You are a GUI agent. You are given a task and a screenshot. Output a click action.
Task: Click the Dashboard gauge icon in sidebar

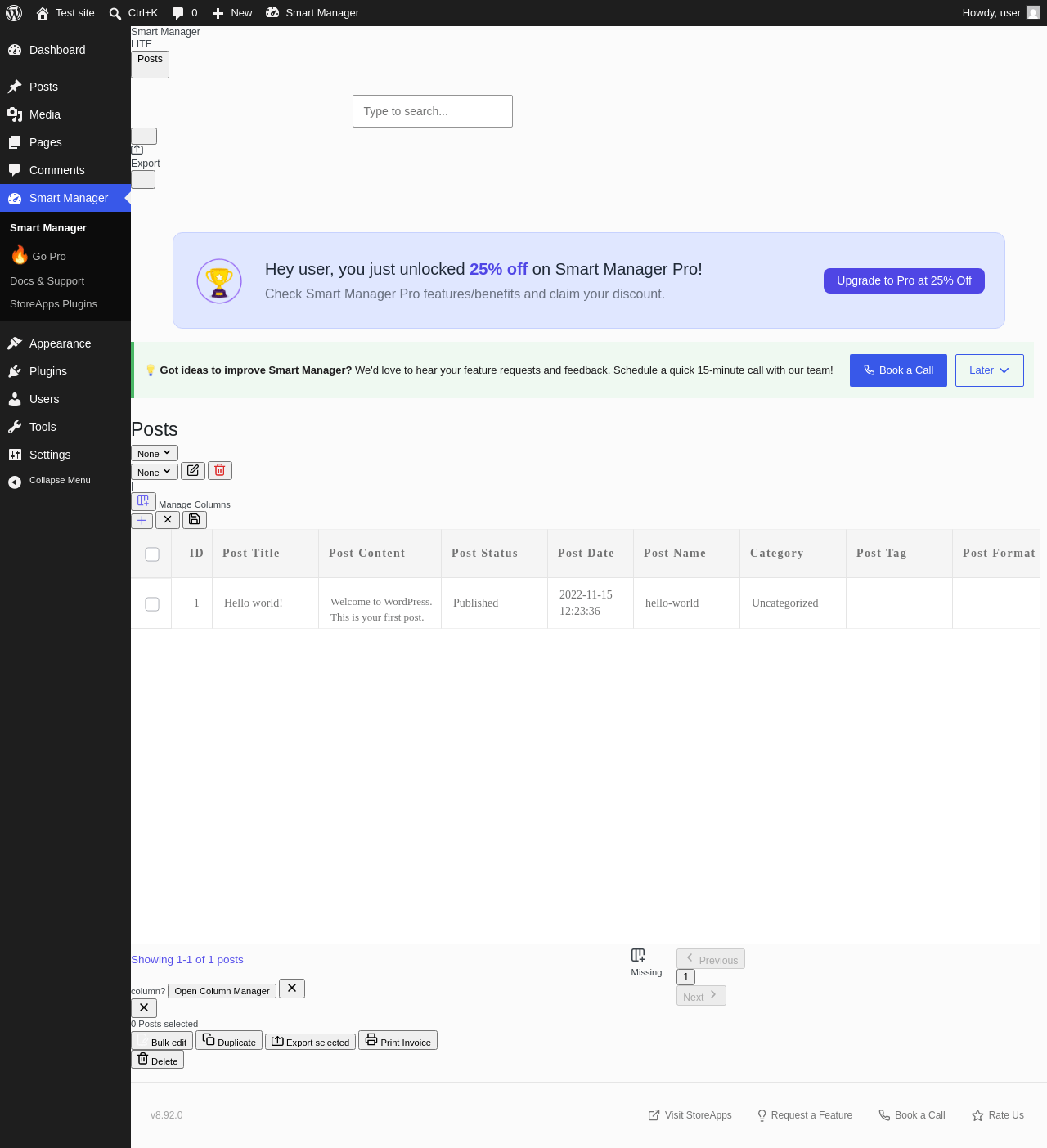point(15,50)
